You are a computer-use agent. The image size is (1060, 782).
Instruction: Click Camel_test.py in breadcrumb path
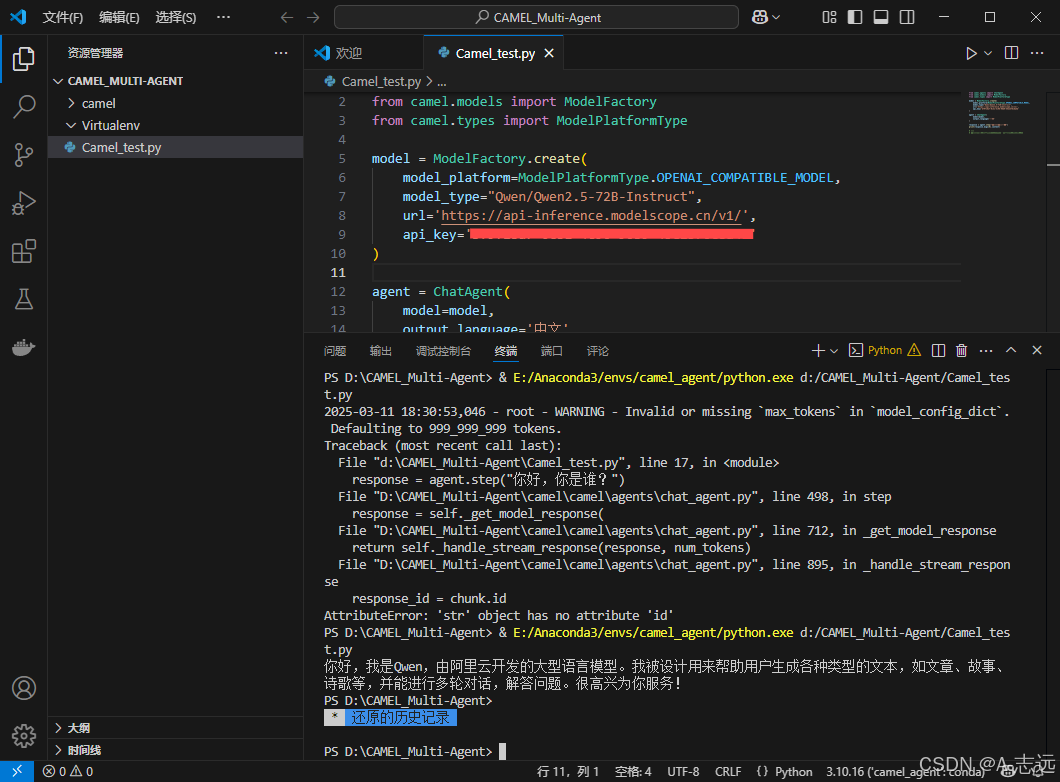tap(381, 82)
